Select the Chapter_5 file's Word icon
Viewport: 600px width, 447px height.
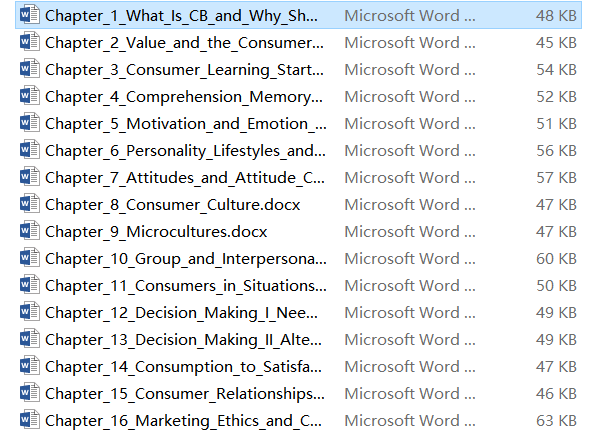29,123
